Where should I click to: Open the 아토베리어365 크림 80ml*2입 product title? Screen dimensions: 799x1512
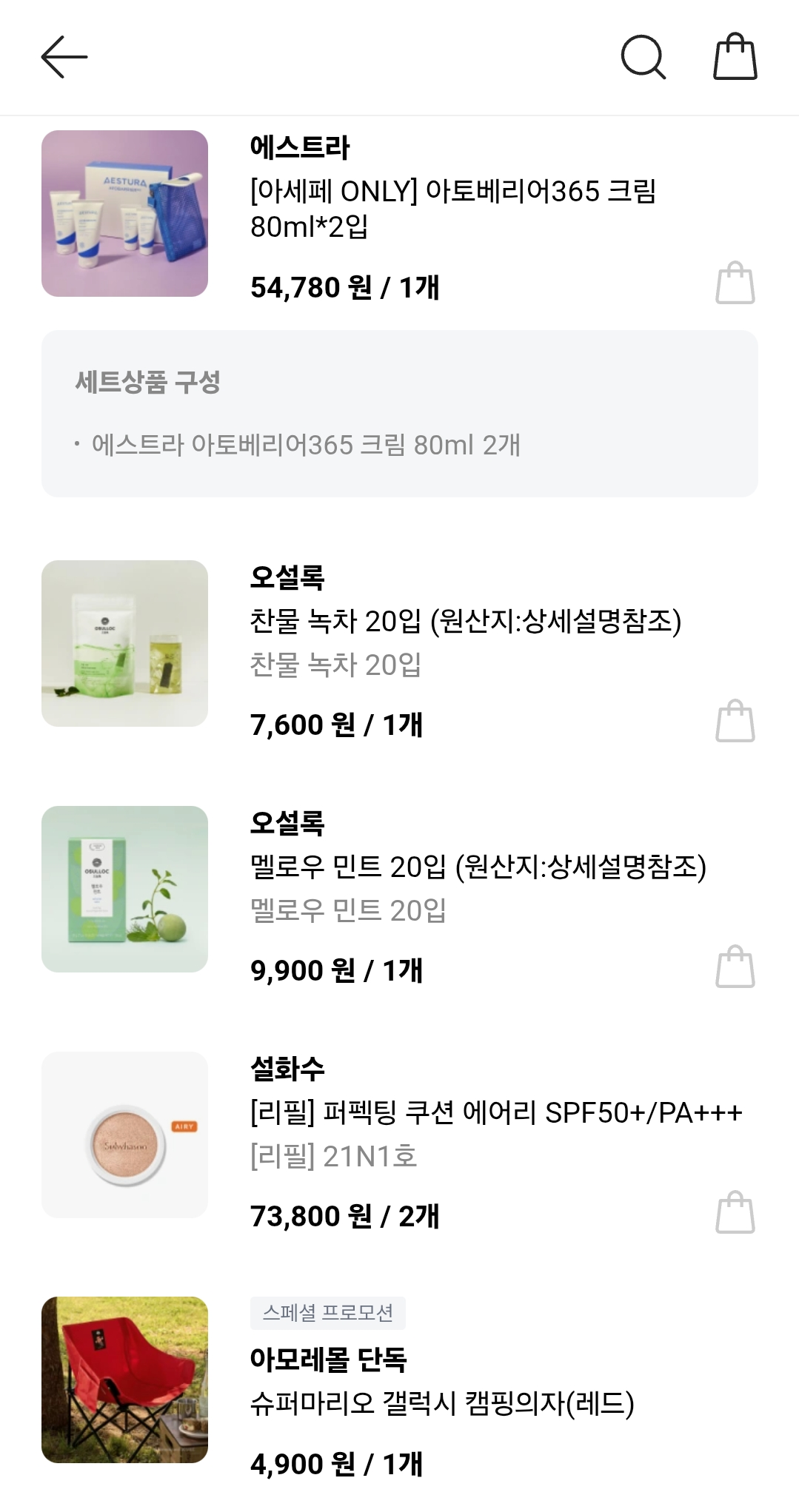453,209
